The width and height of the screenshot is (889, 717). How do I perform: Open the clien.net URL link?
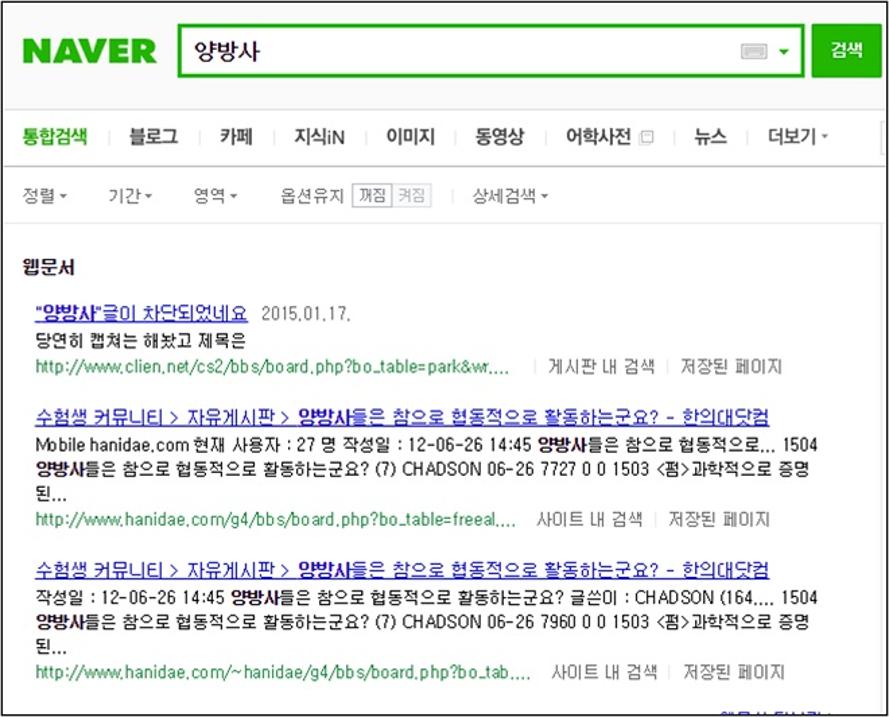pyautogui.click(x=272, y=367)
